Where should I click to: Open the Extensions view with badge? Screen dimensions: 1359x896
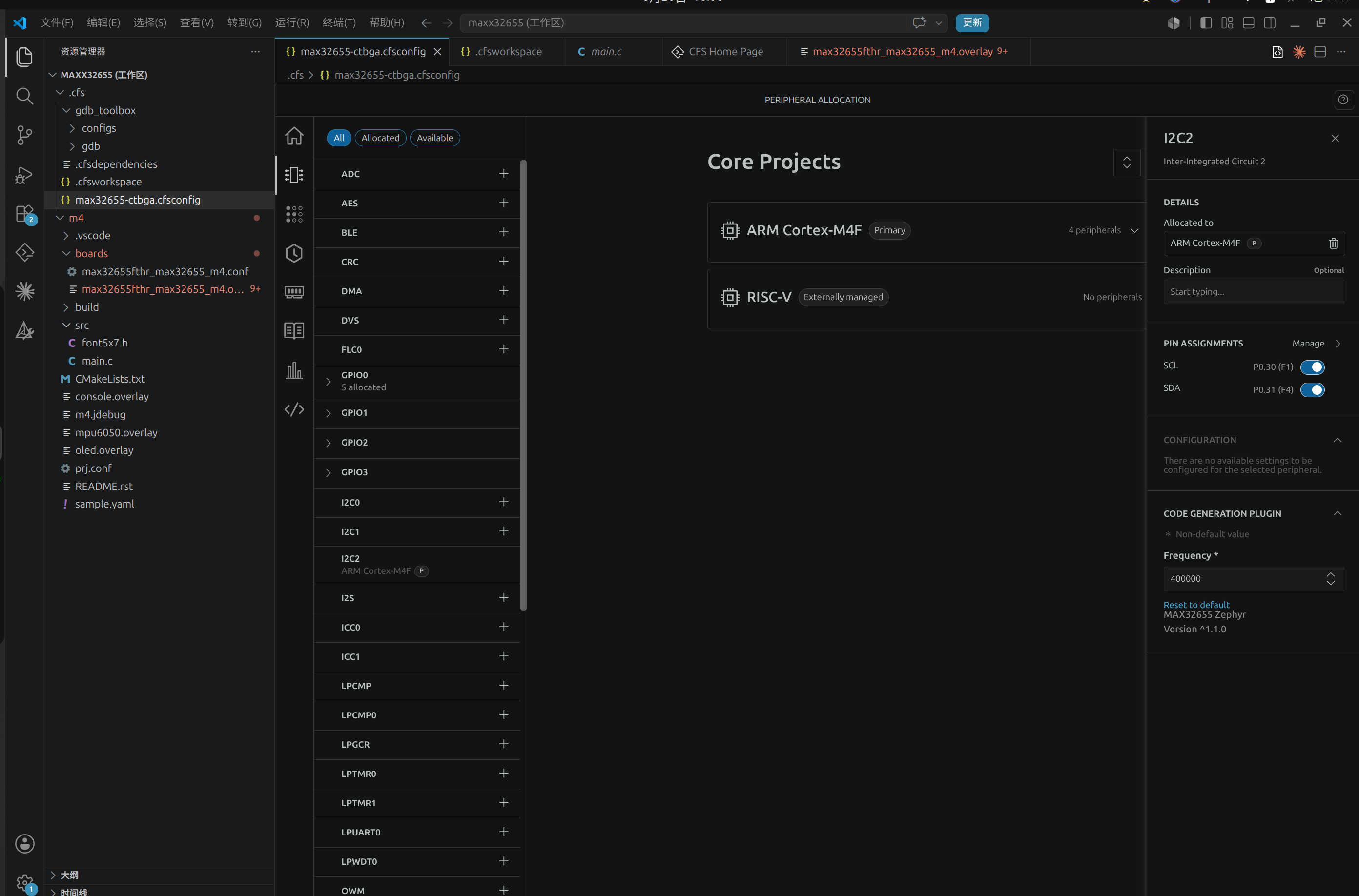click(24, 214)
